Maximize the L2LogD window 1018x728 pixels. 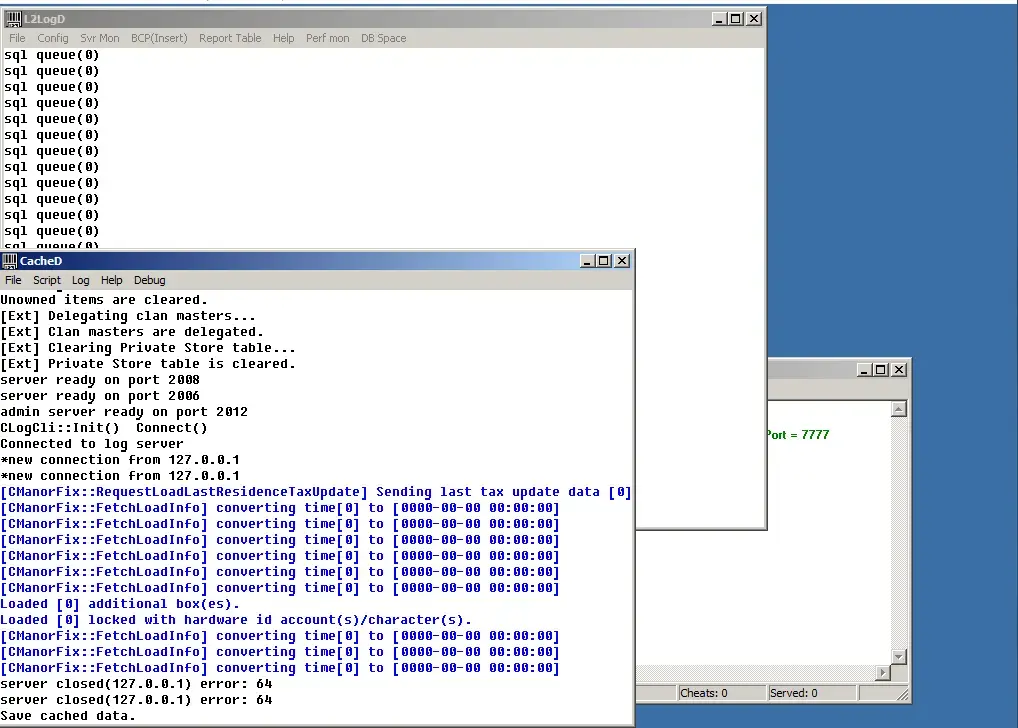(736, 19)
